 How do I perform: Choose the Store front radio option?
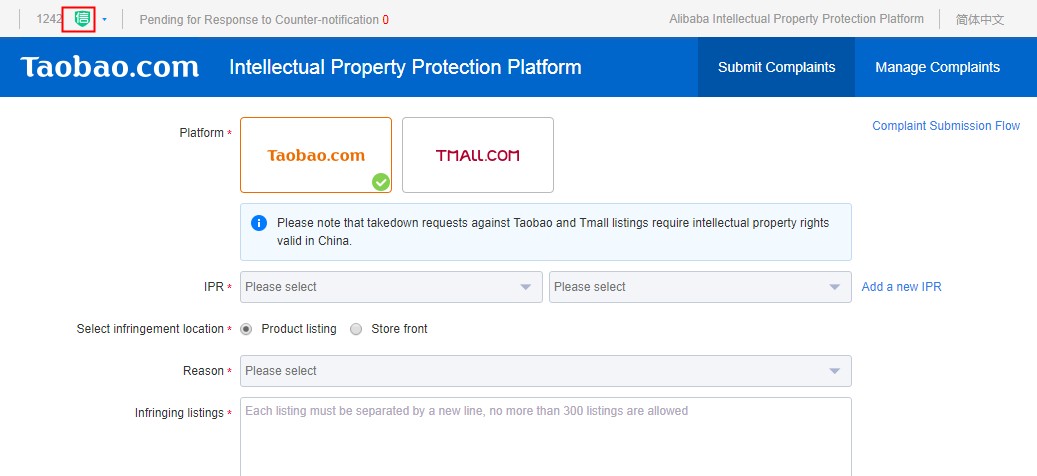356,329
